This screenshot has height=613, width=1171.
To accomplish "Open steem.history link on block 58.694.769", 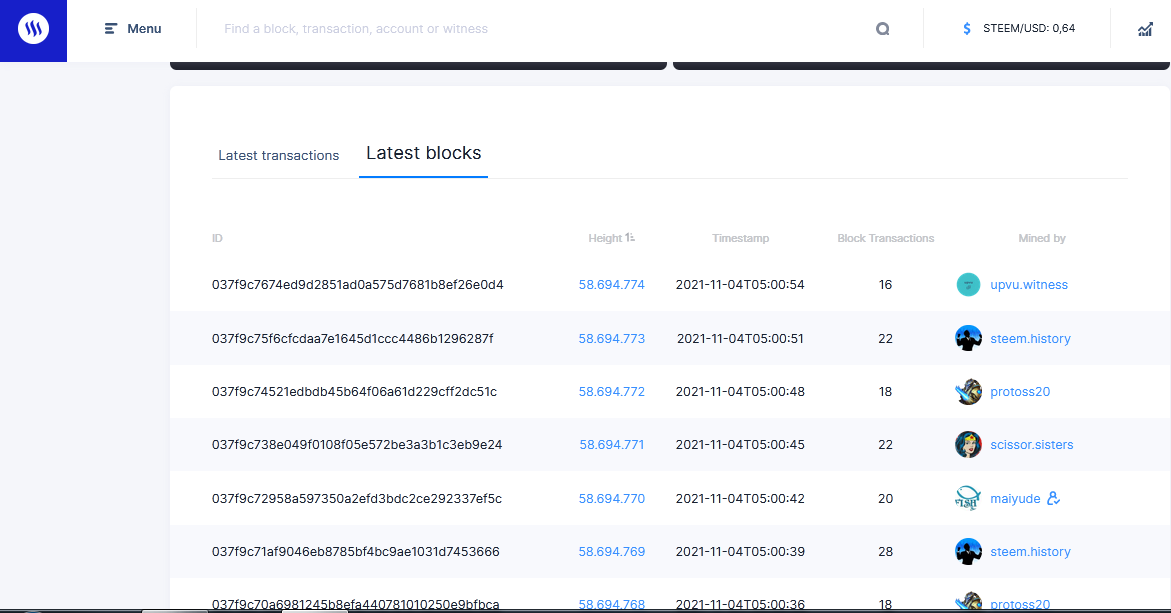I will [1031, 551].
